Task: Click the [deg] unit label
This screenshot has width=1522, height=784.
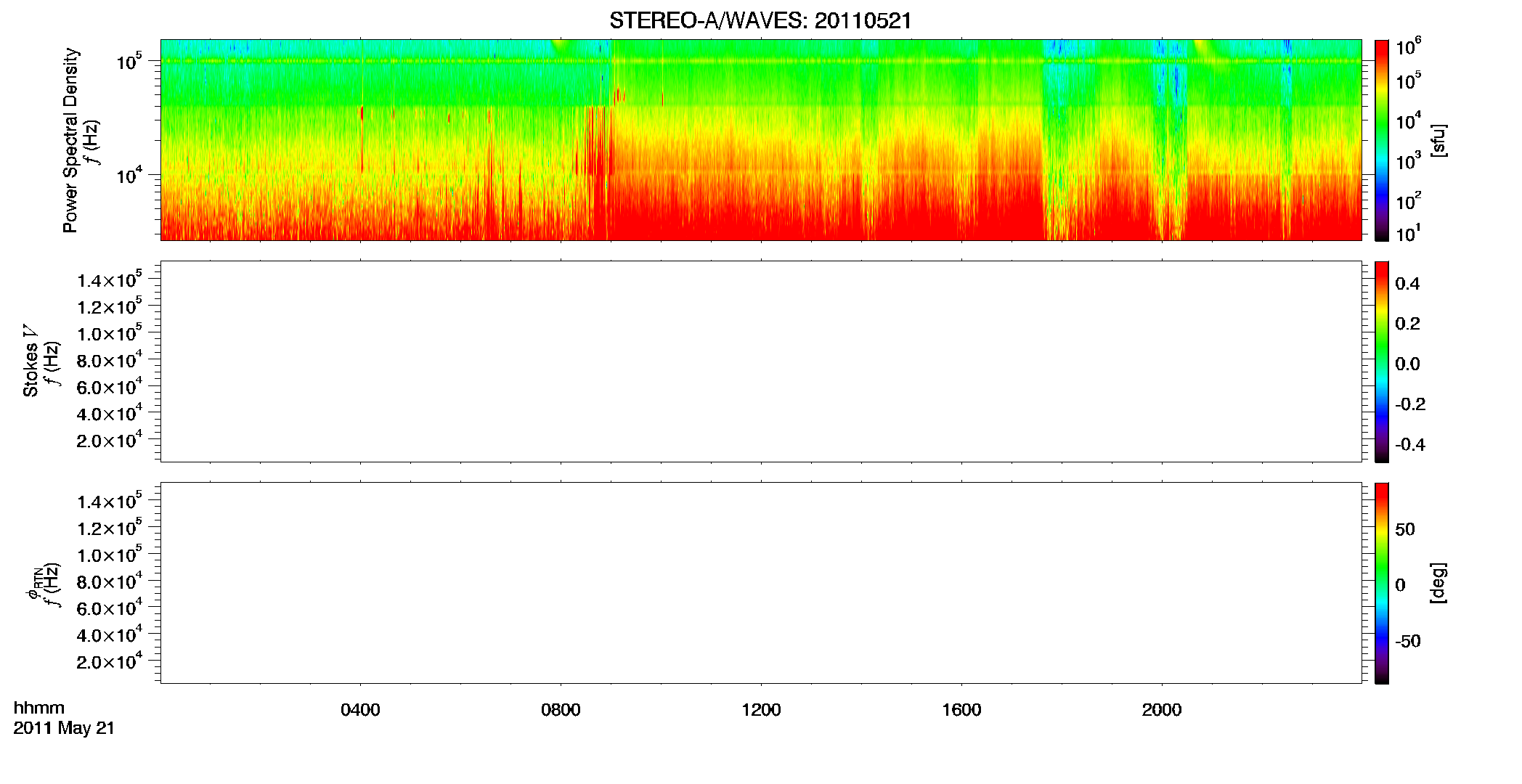Action: pyautogui.click(x=1438, y=583)
